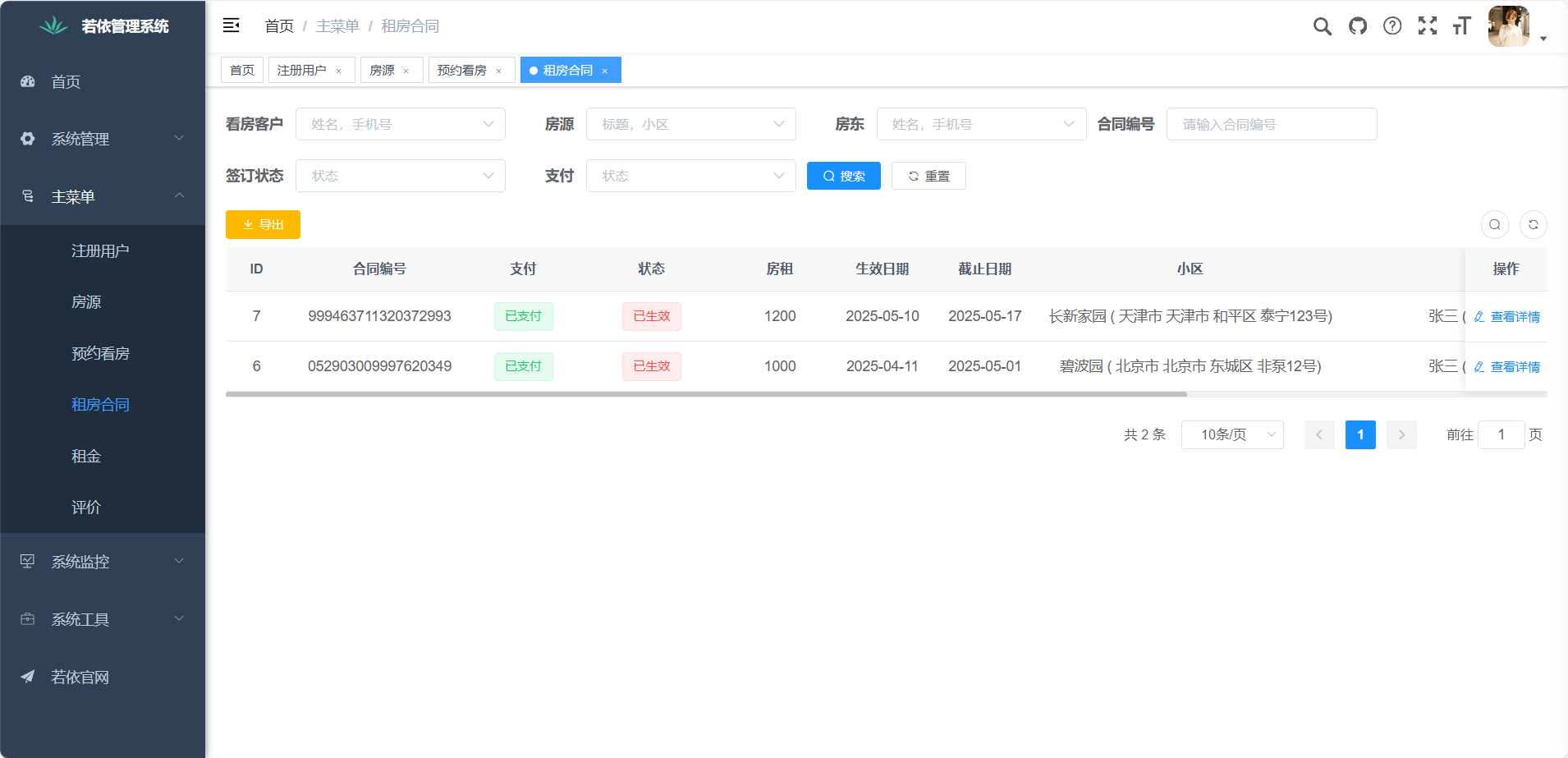Expand the 系统管理 sidebar menu
The height and width of the screenshot is (758, 1568).
[103, 139]
